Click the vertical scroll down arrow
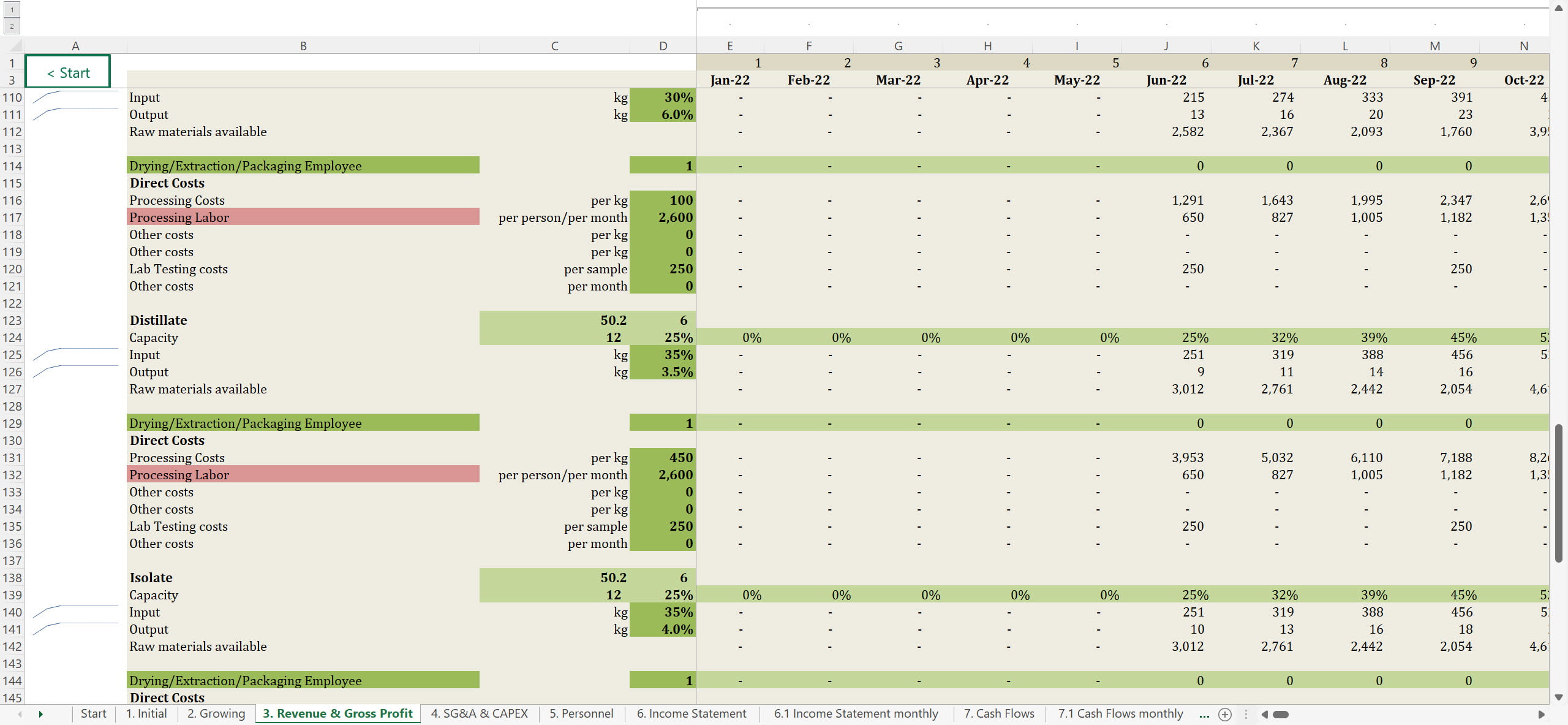The image size is (1568, 725). coord(1559,697)
